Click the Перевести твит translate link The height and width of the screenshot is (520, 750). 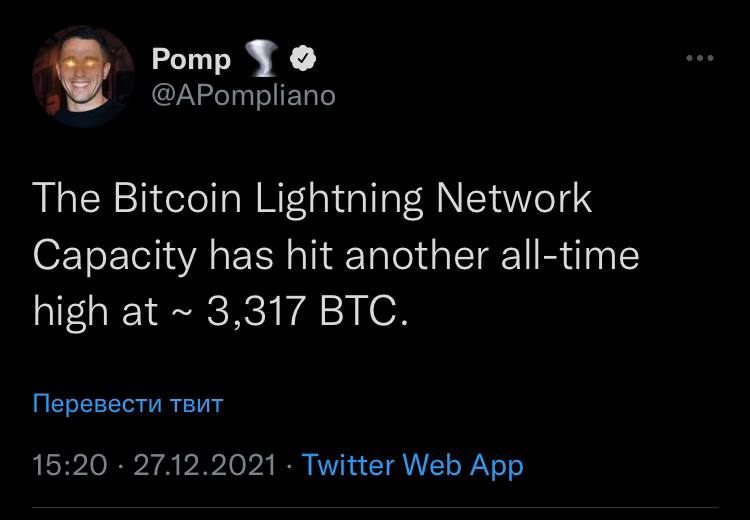tap(128, 404)
